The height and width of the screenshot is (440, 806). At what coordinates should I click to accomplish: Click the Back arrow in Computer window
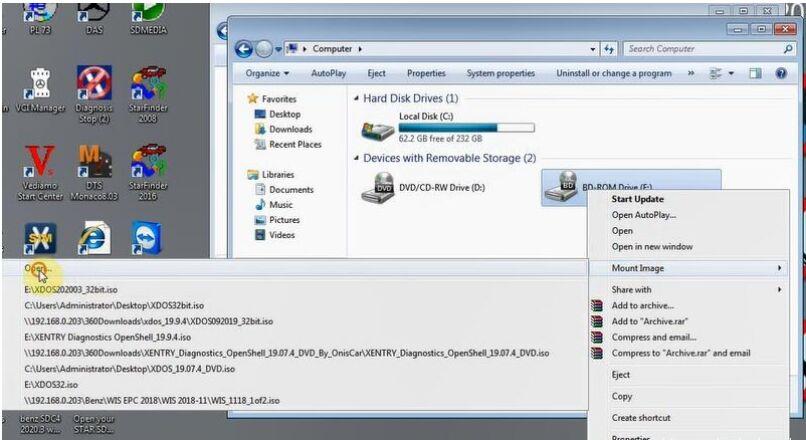(x=244, y=49)
